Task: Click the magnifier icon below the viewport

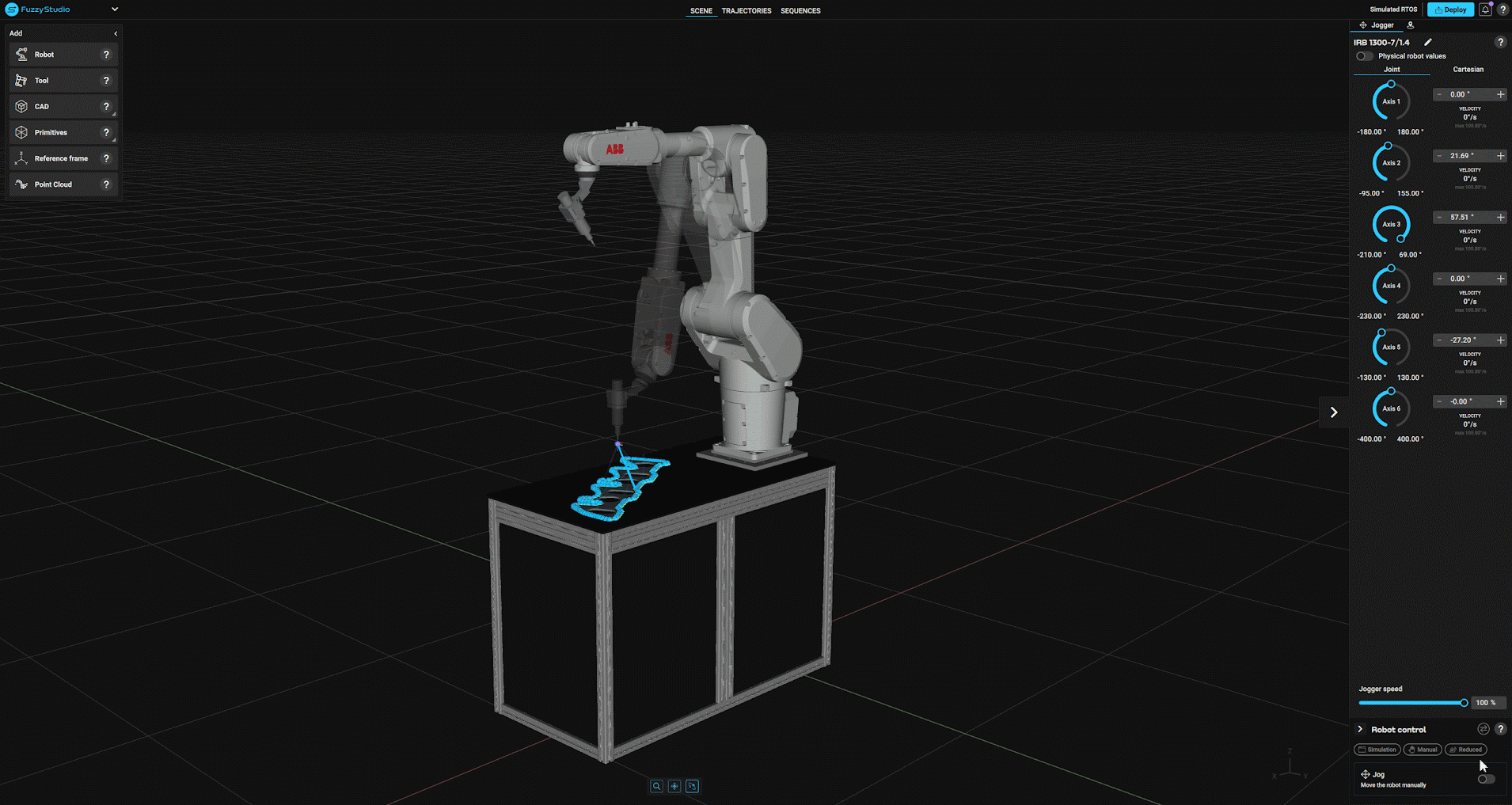Action: (656, 786)
